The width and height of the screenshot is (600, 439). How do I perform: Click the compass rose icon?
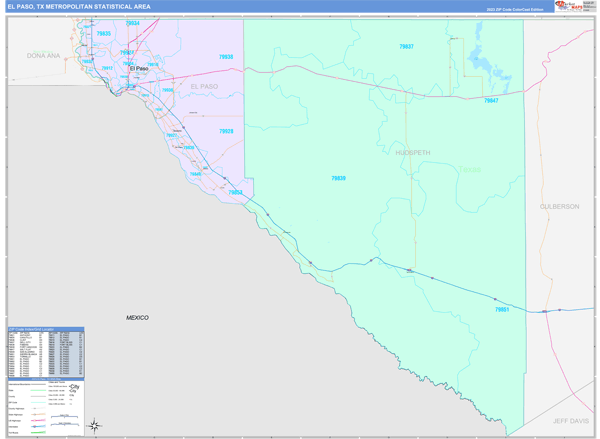click(95, 426)
